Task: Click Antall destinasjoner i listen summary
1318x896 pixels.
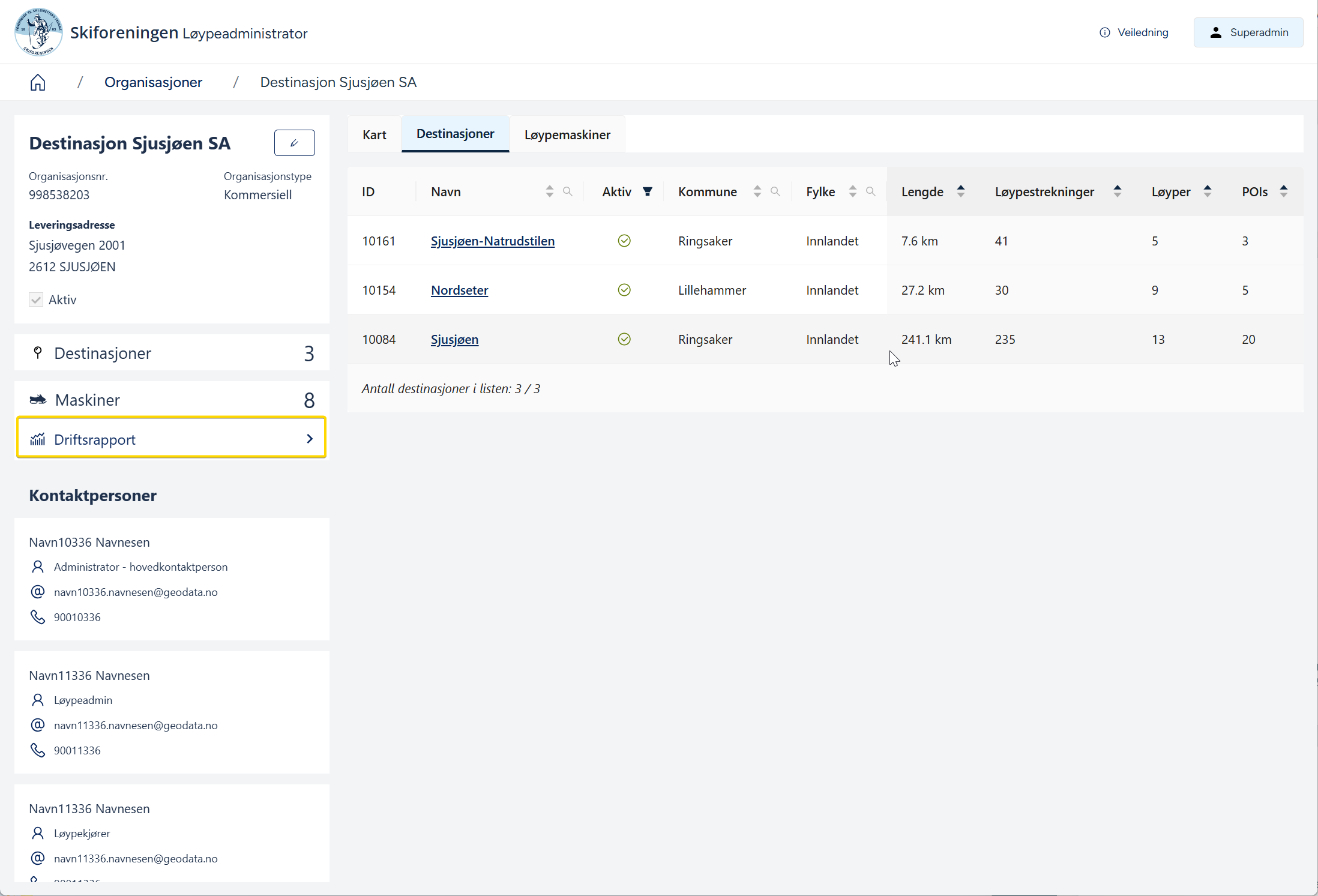Action: coord(451,388)
